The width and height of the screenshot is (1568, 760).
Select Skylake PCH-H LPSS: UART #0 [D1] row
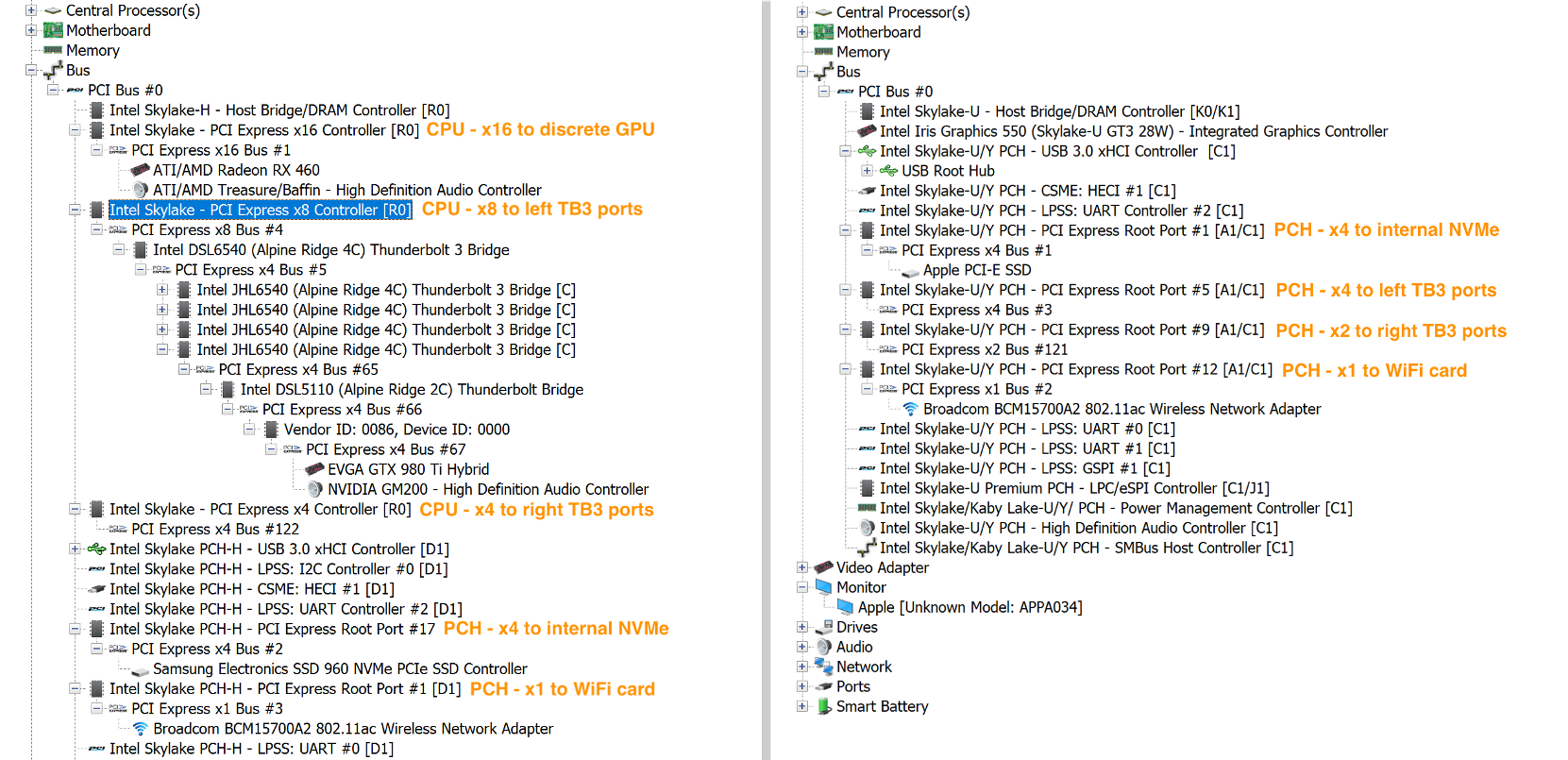coord(252,749)
